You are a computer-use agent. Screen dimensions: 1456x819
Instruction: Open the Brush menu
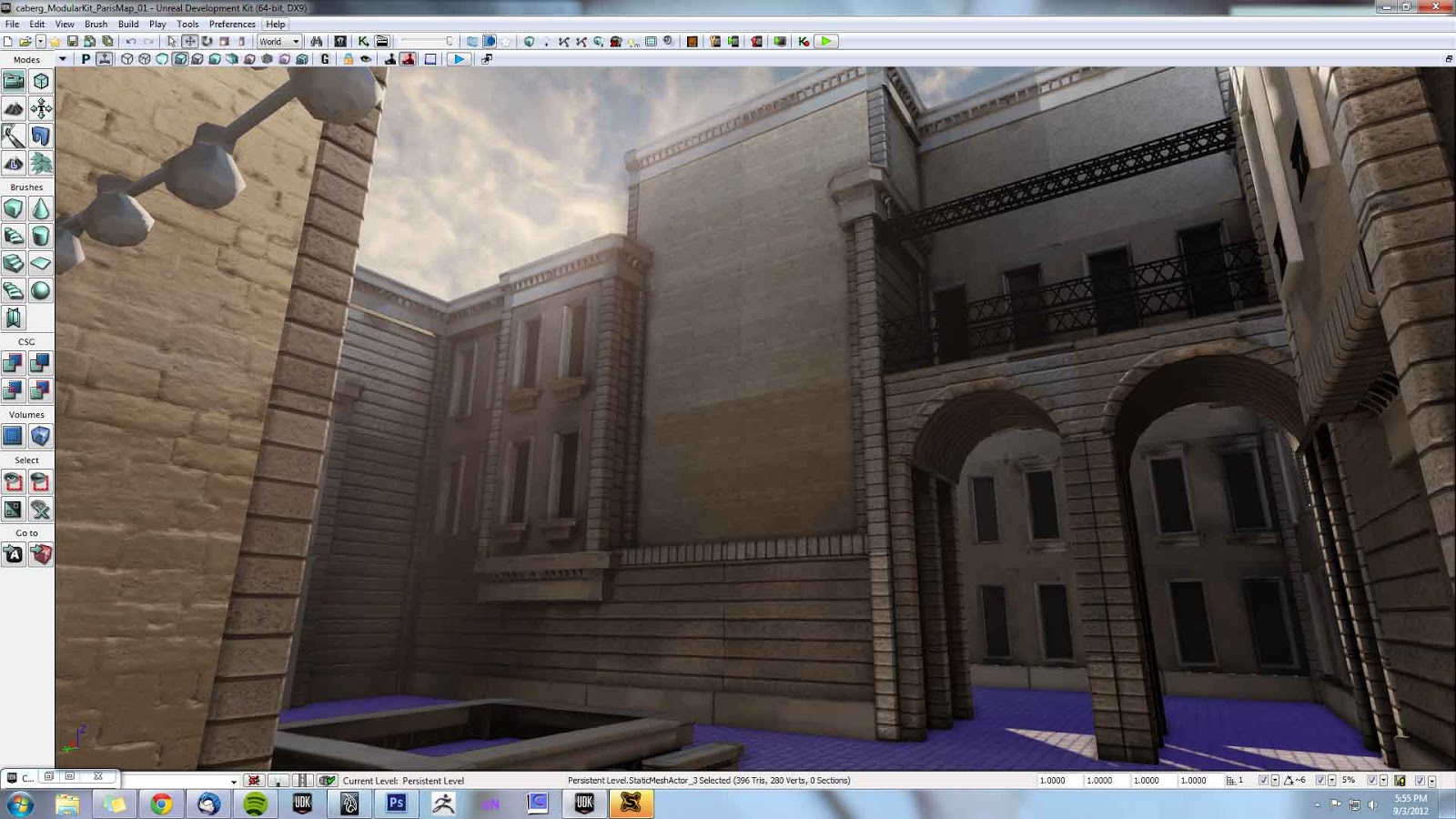(x=96, y=25)
